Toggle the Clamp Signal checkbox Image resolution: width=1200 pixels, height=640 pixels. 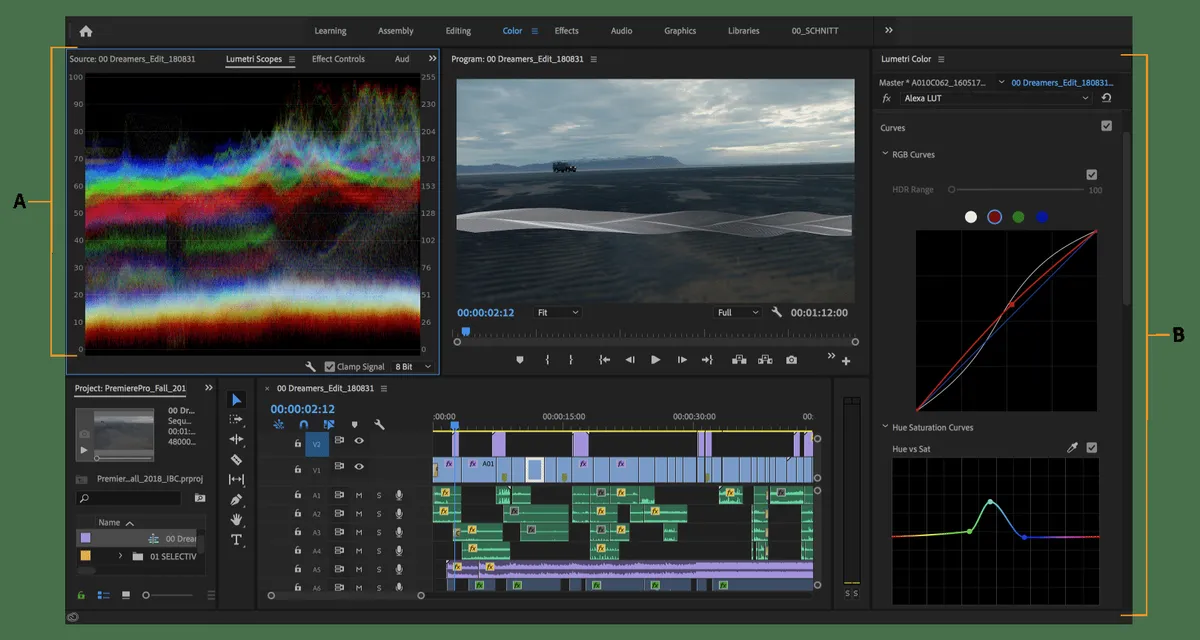[x=330, y=367]
